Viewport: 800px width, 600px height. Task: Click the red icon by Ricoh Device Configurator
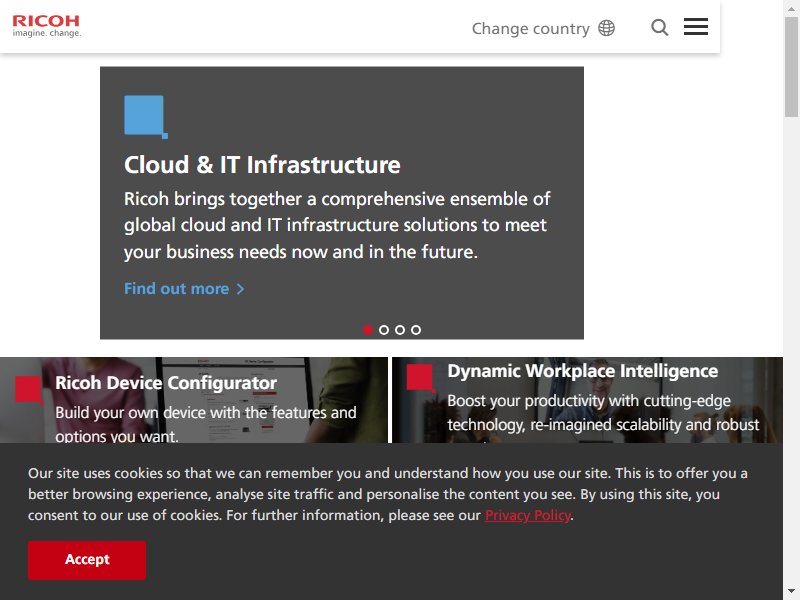point(29,390)
